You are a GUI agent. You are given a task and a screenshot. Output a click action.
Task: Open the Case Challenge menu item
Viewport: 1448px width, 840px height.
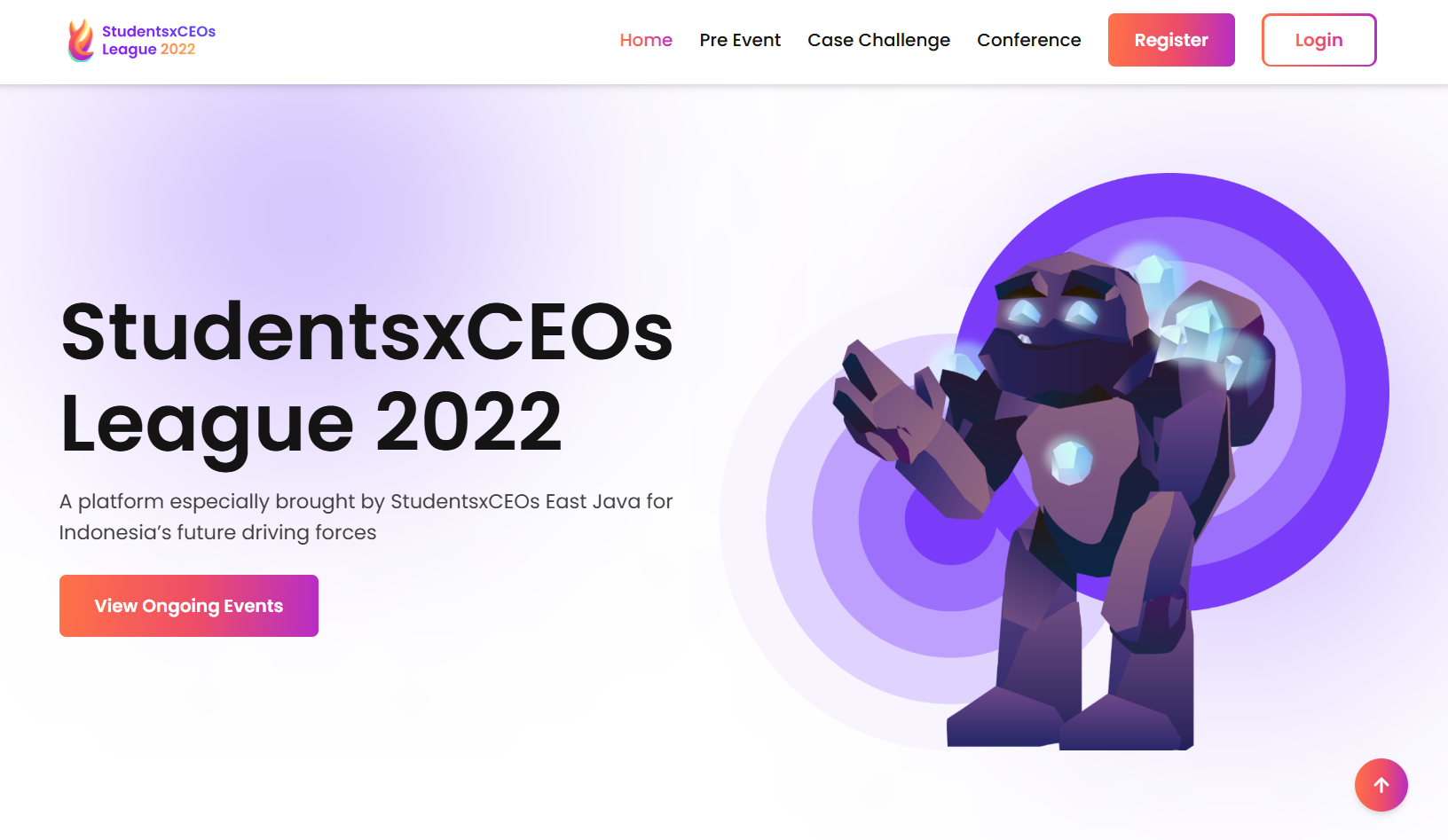point(878,40)
